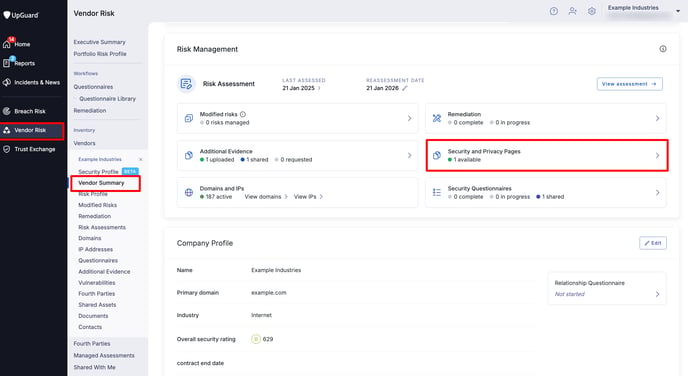Open the settings gear icon
Image resolution: width=688 pixels, height=376 pixels.
click(591, 11)
